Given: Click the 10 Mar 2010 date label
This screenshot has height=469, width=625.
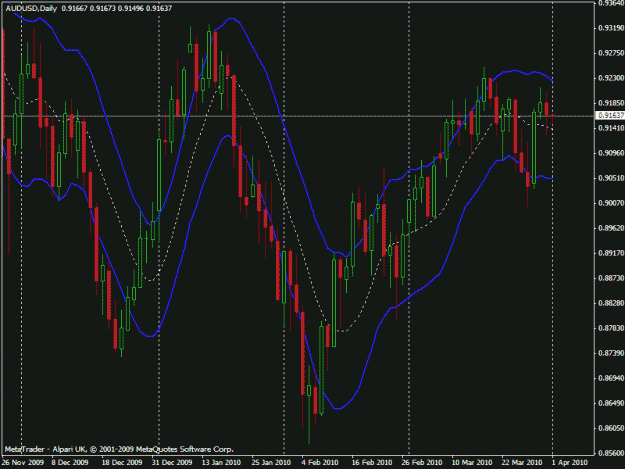Looking at the screenshot, I should (472, 463).
